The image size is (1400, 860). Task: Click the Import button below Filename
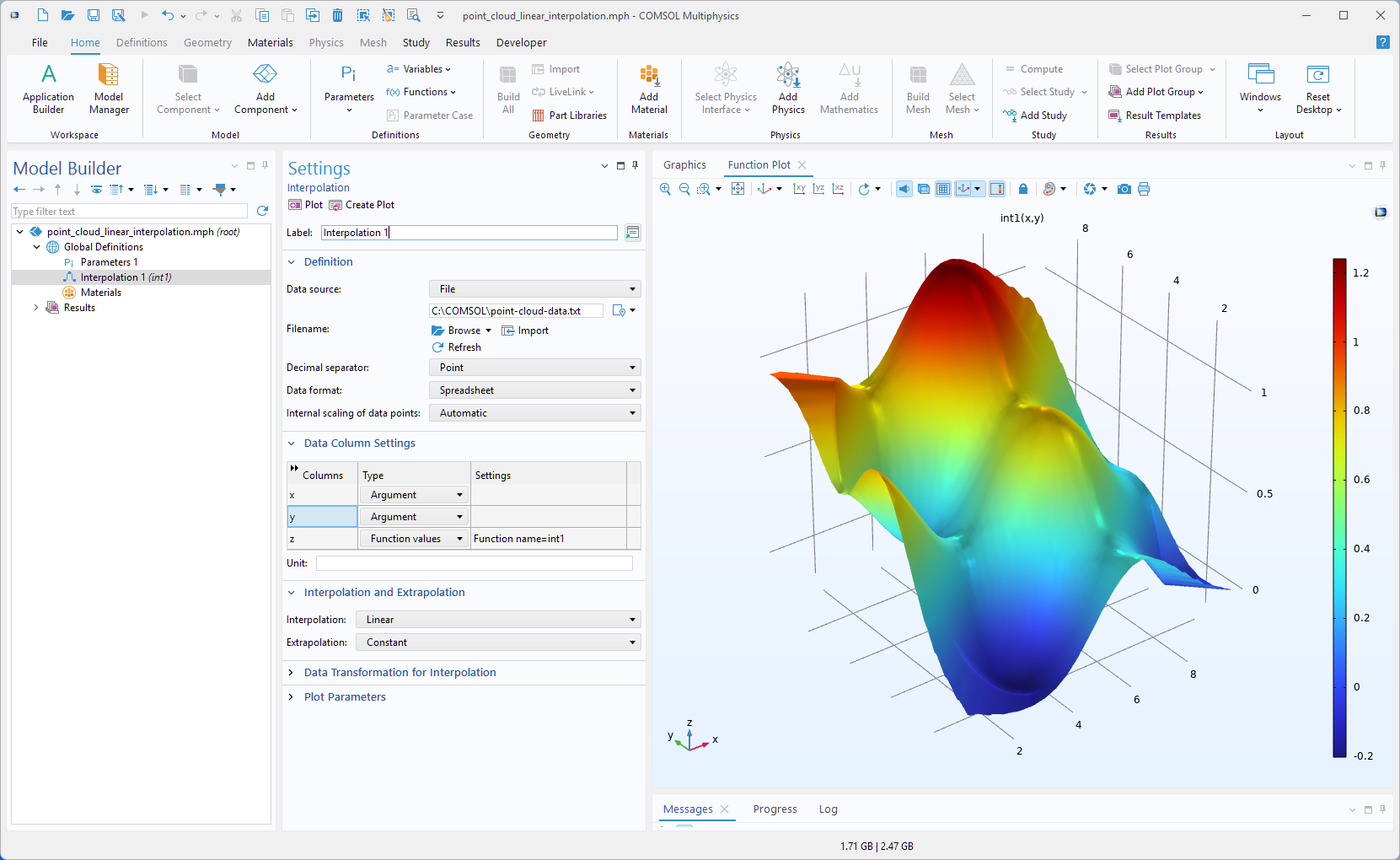point(525,331)
